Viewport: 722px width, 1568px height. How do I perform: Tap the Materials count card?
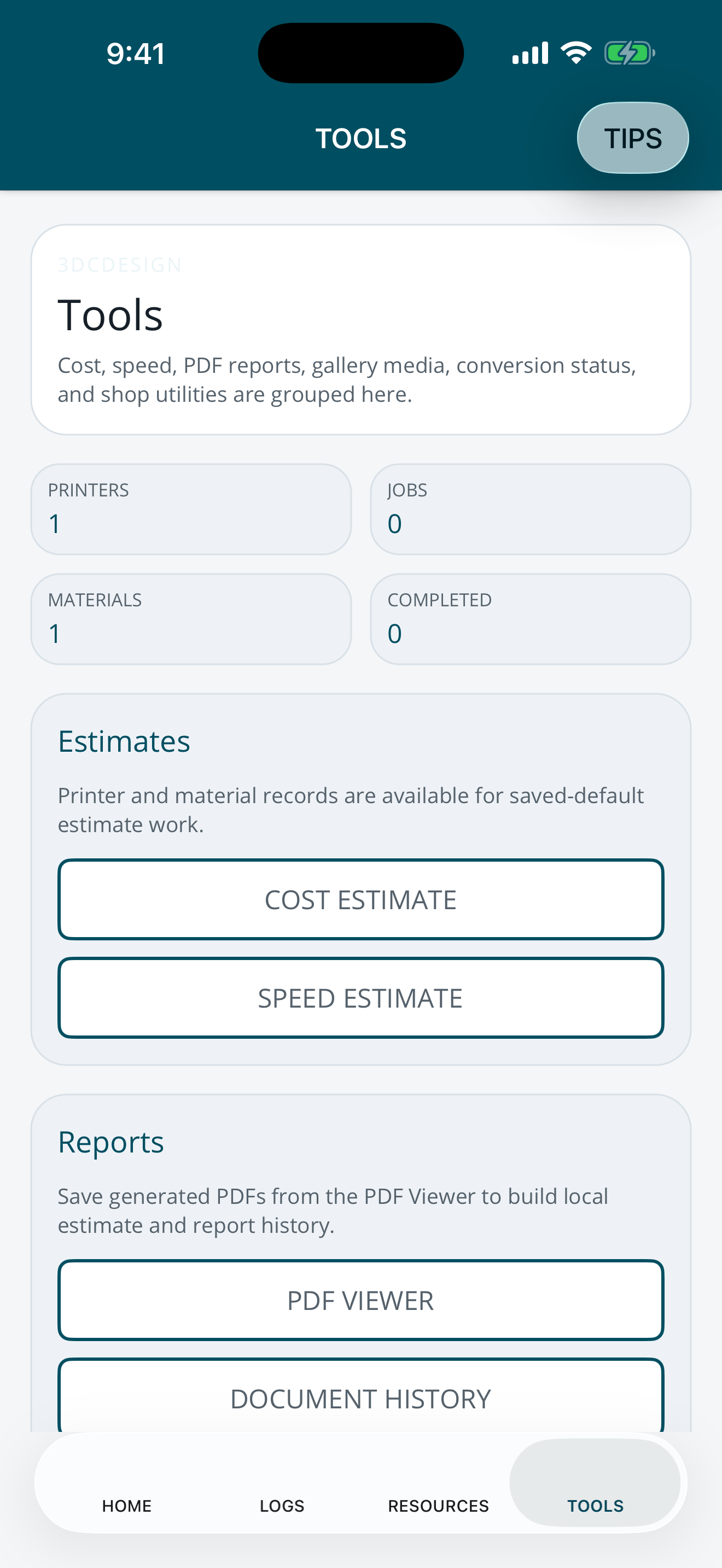pyautogui.click(x=191, y=619)
